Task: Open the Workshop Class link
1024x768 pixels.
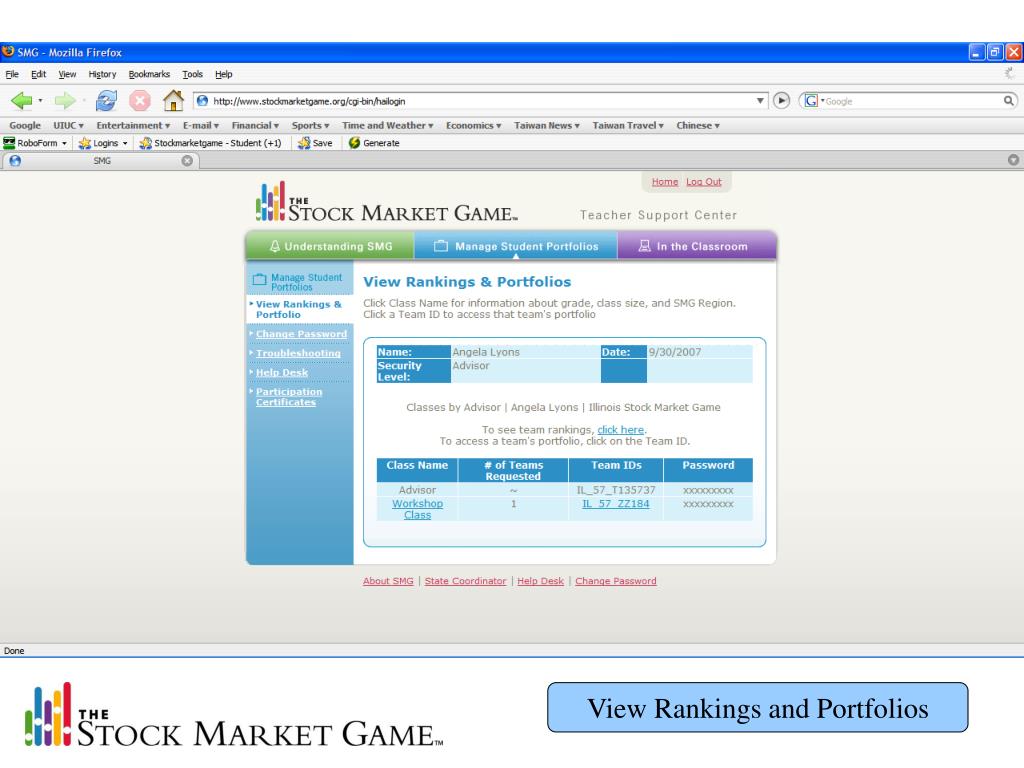Action: pyautogui.click(x=417, y=509)
